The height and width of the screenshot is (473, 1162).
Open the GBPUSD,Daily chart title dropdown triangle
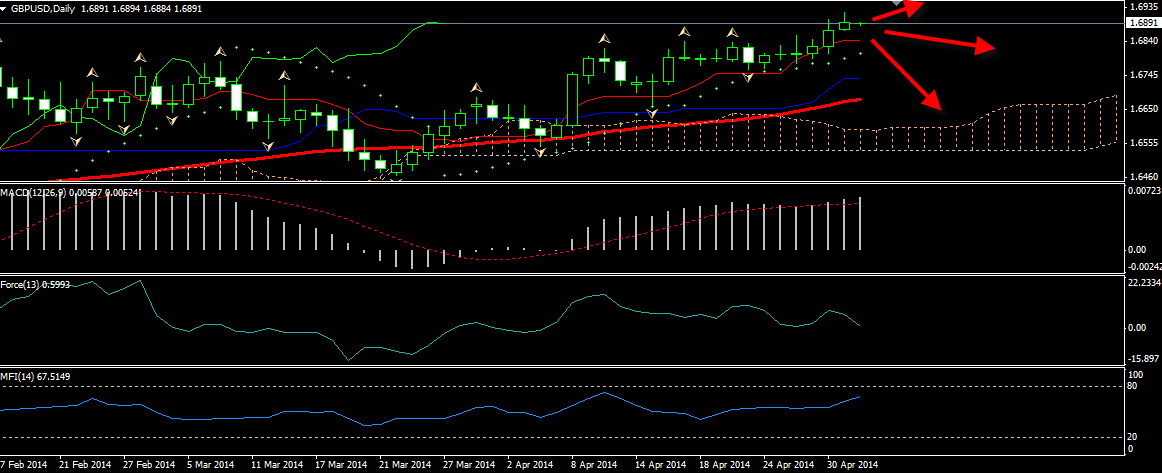coord(5,6)
